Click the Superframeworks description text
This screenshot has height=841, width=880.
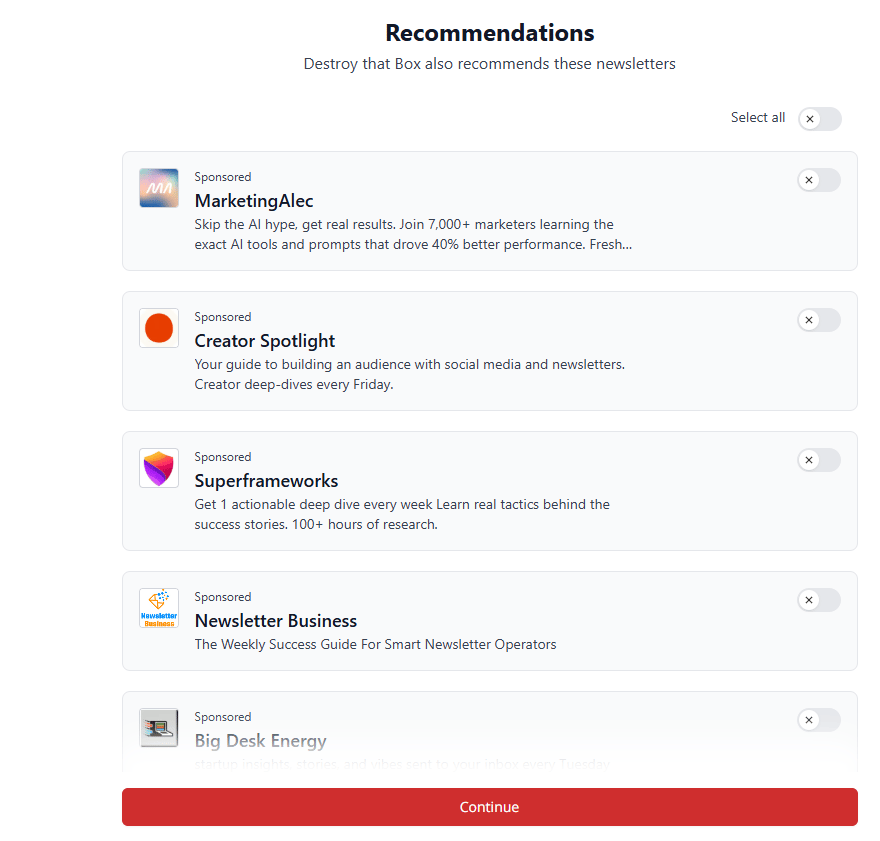(402, 514)
